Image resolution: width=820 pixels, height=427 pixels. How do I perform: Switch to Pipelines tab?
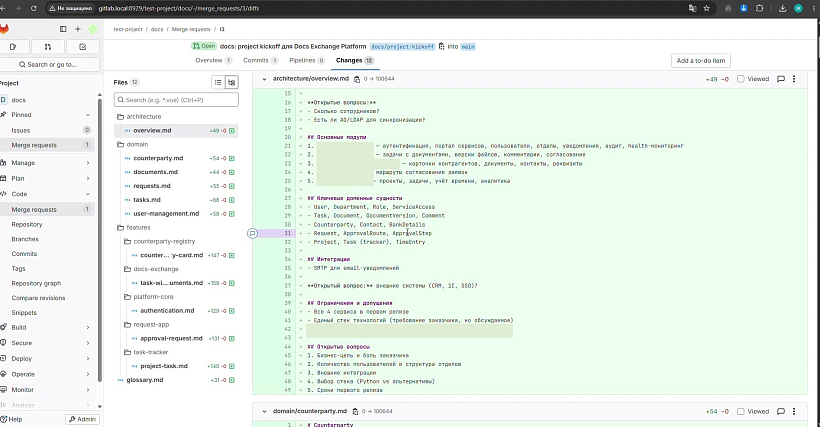[307, 61]
